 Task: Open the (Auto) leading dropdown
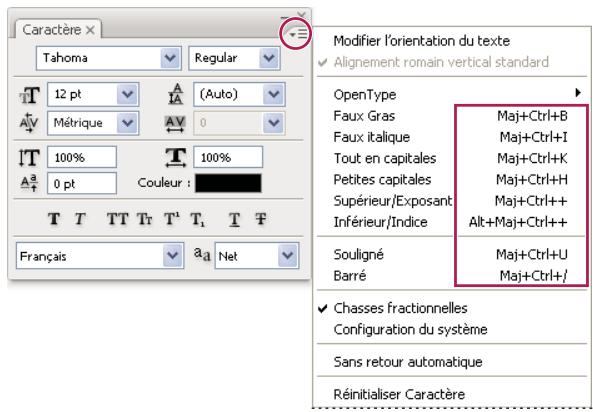pyautogui.click(x=273, y=95)
